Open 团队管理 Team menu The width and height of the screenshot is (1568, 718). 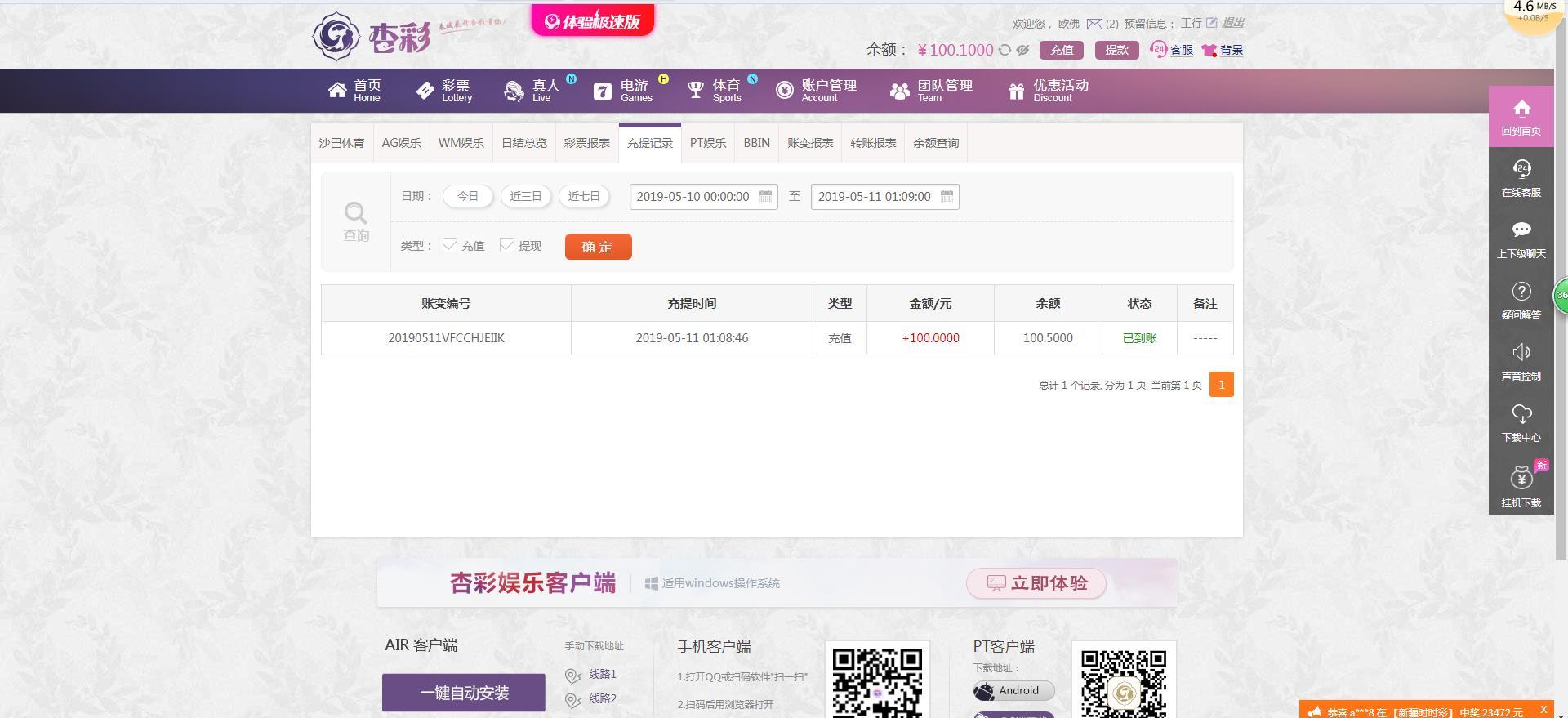(x=931, y=91)
